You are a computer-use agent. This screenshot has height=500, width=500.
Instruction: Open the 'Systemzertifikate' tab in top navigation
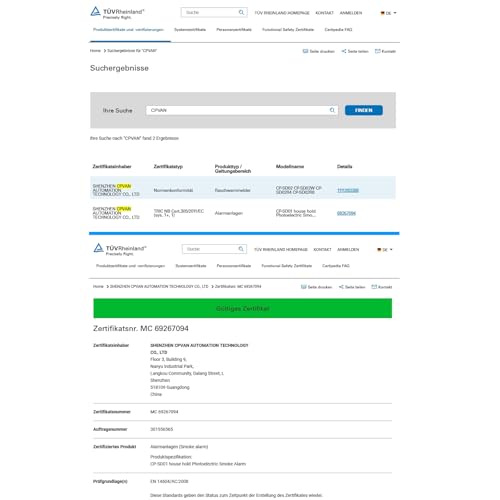click(x=190, y=30)
